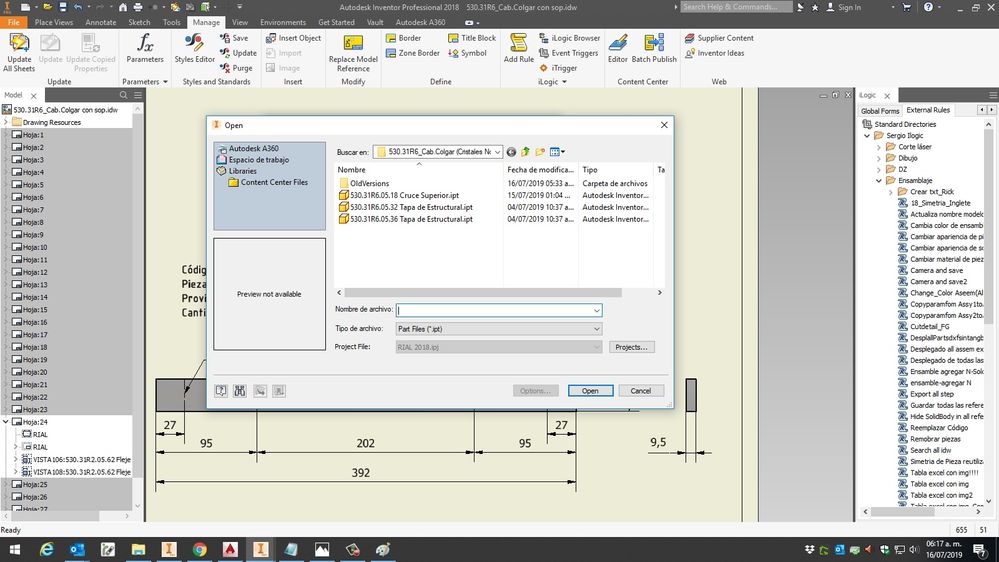Open Event Triggers
Screen dimensions: 999x562
tap(568, 53)
